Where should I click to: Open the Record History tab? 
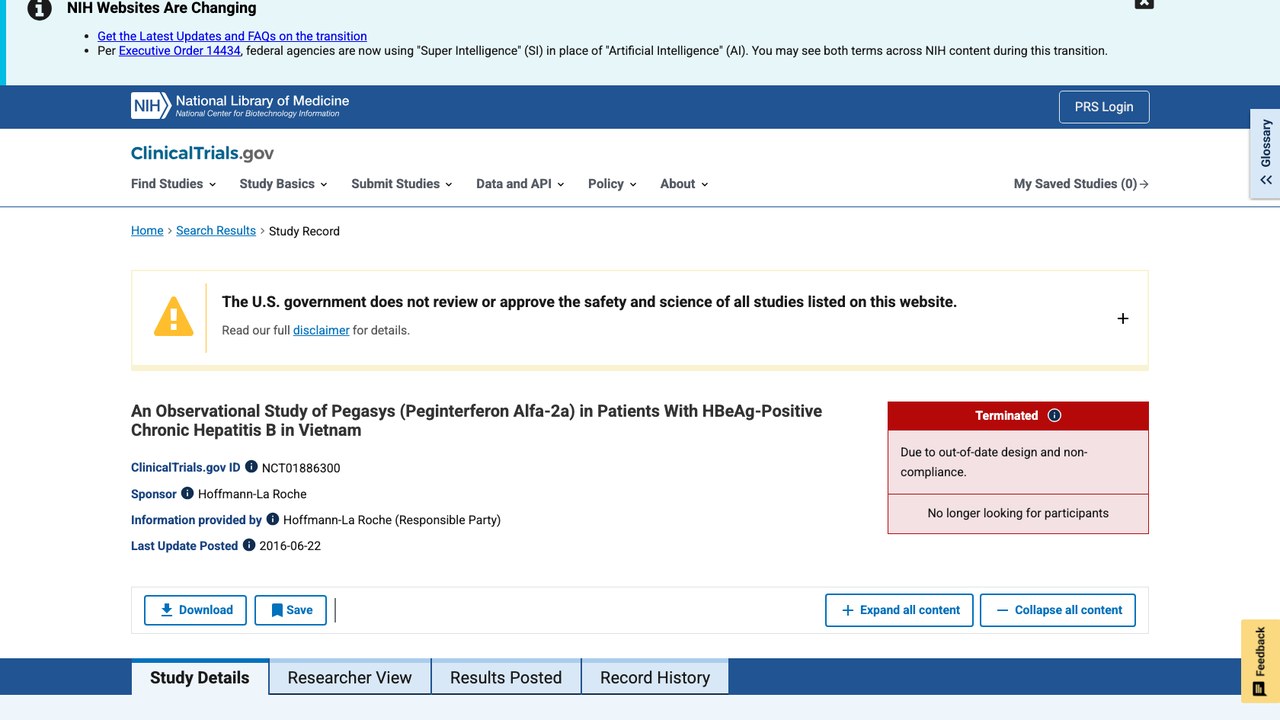coord(655,677)
